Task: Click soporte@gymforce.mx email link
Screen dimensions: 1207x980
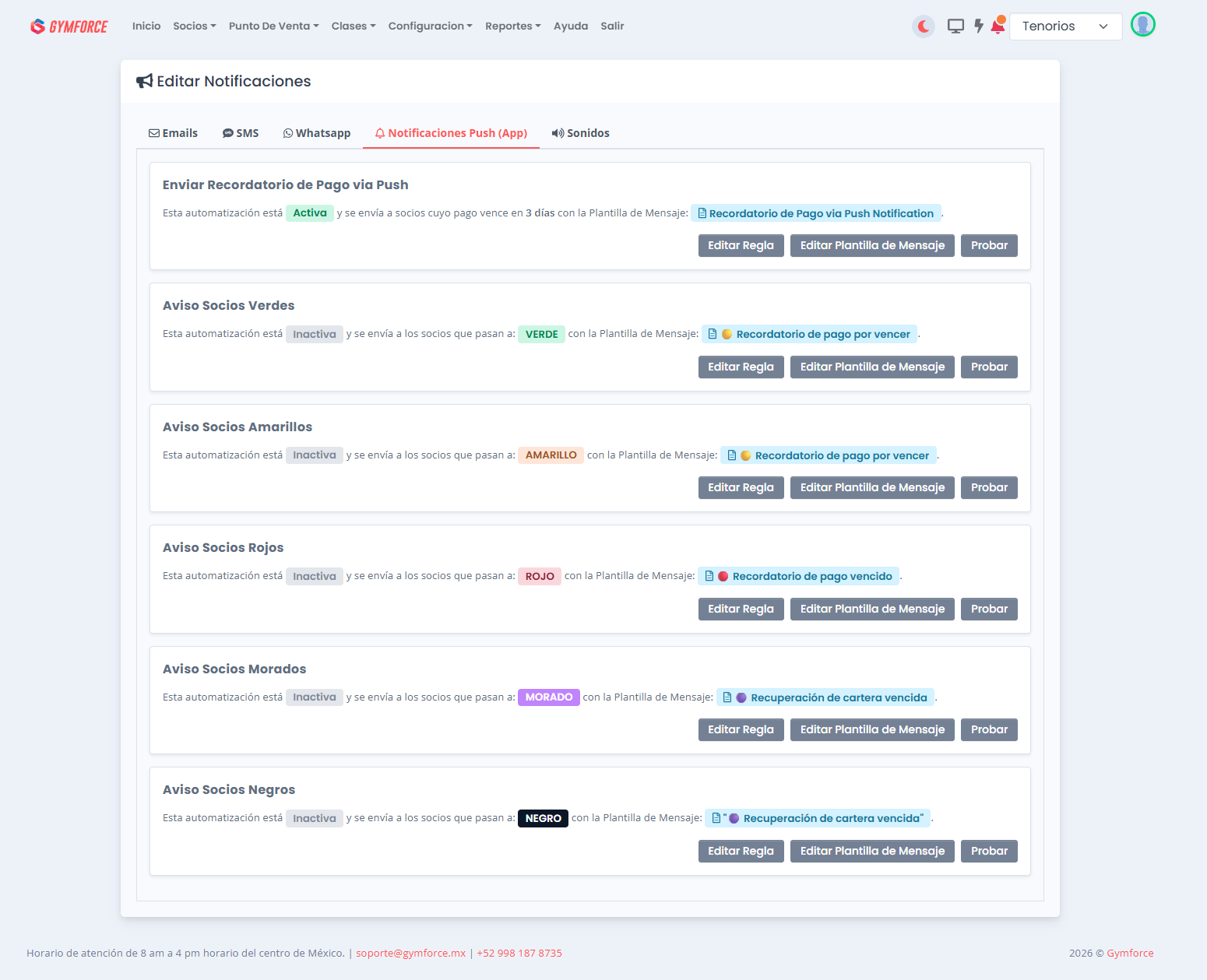Action: point(410,953)
